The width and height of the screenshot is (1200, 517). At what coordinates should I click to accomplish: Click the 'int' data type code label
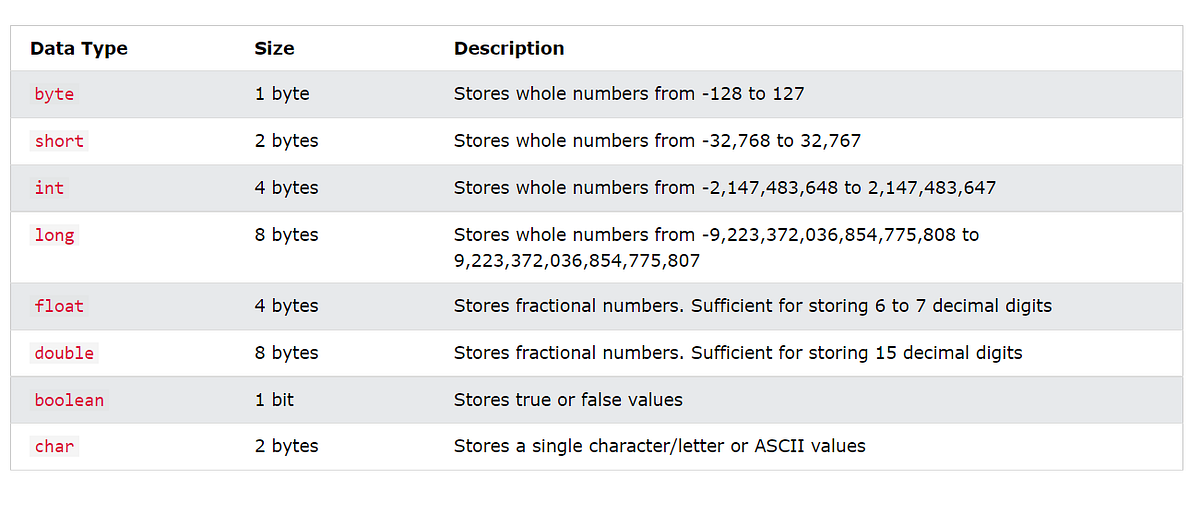pyautogui.click(x=49, y=188)
